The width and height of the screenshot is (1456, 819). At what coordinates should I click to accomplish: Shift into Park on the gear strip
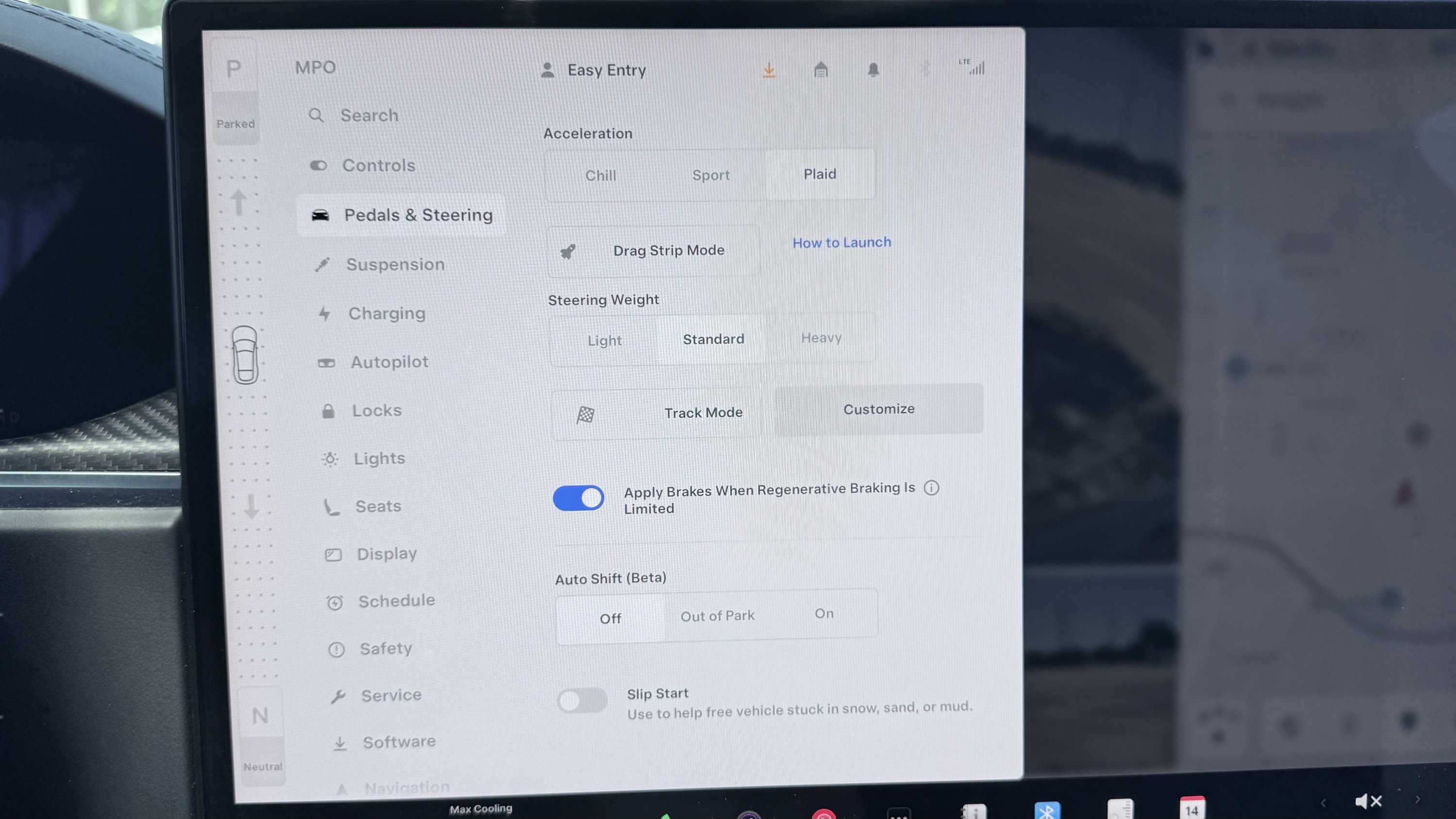(x=235, y=90)
